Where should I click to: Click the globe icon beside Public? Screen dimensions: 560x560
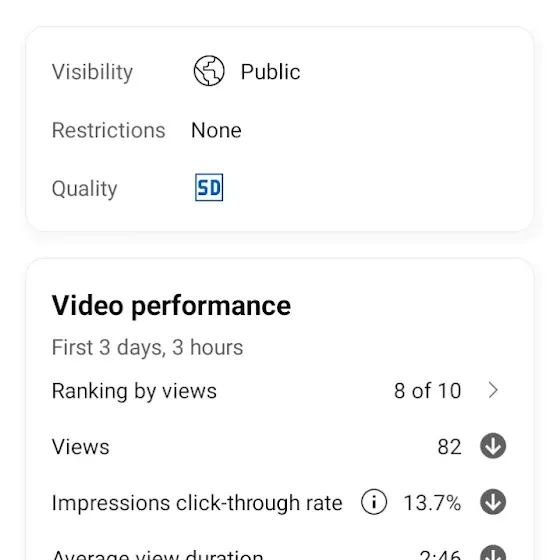tap(209, 71)
